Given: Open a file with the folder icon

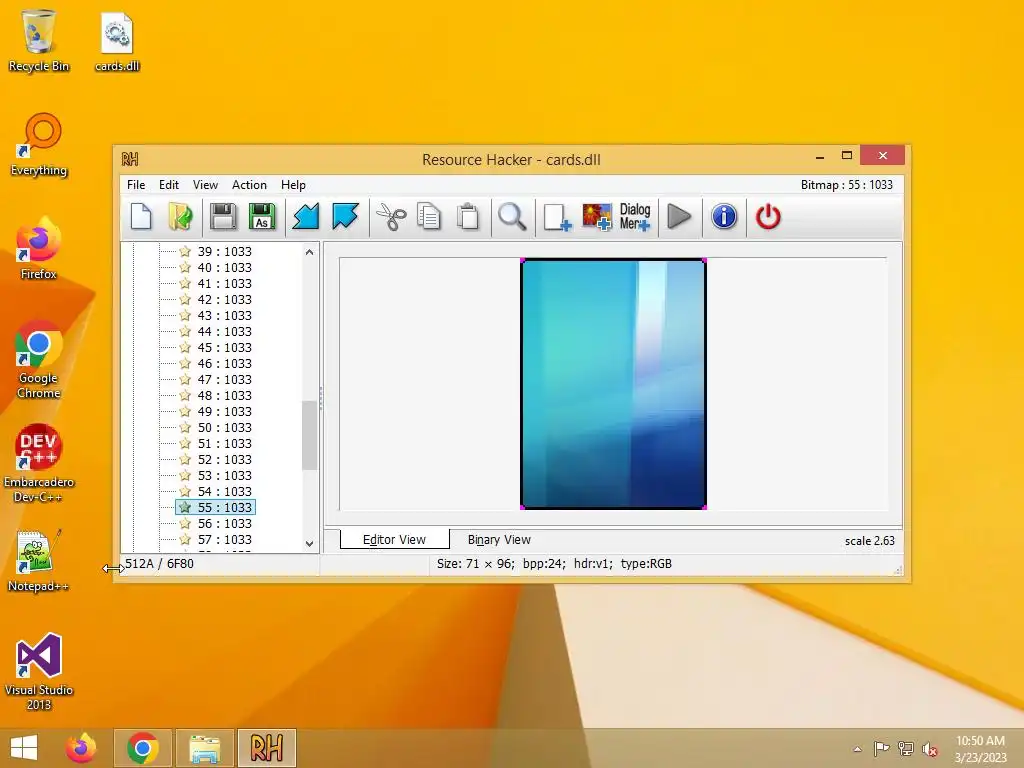Looking at the screenshot, I should [x=180, y=217].
